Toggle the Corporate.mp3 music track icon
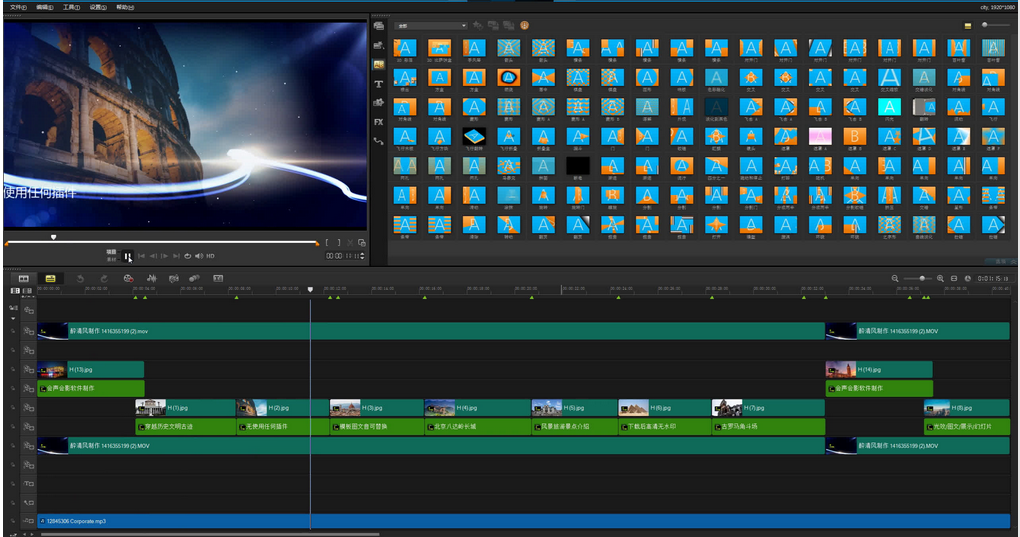 pyautogui.click(x=29, y=521)
